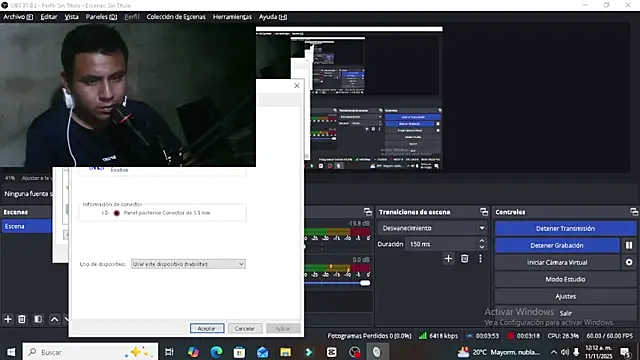Open CapCut from the taskbar
Image resolution: width=640 pixels, height=360 pixels.
tap(331, 352)
